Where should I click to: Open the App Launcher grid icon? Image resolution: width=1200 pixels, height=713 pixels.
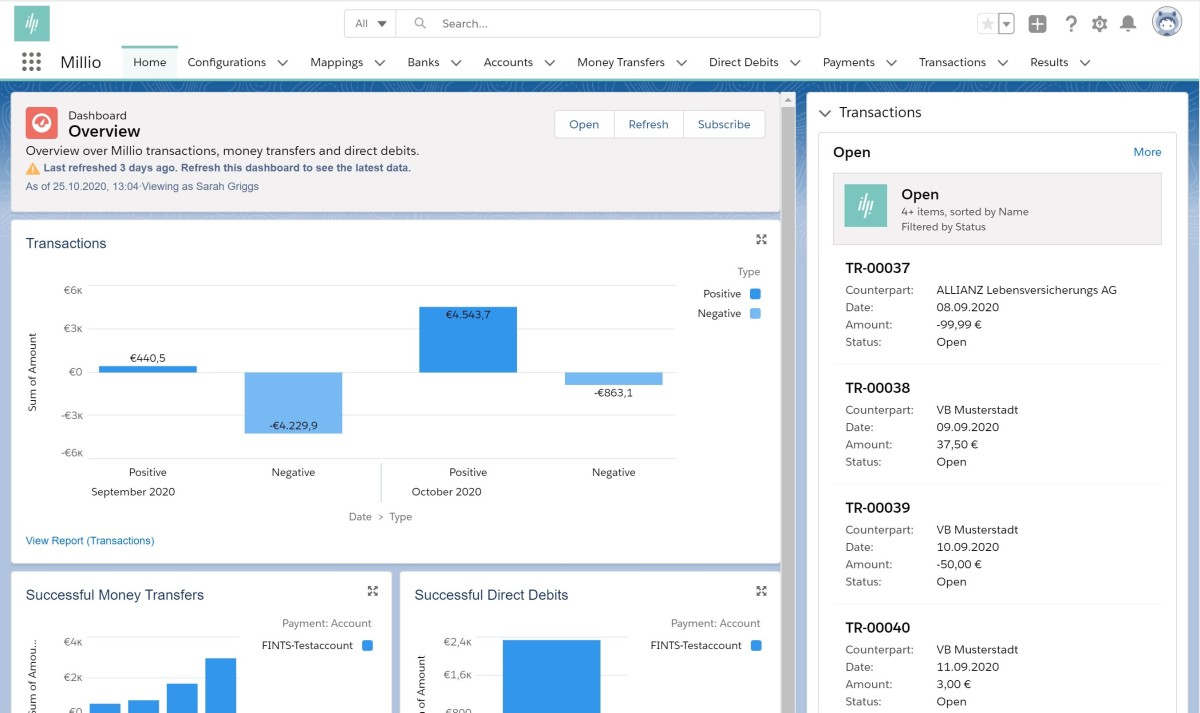tap(31, 62)
